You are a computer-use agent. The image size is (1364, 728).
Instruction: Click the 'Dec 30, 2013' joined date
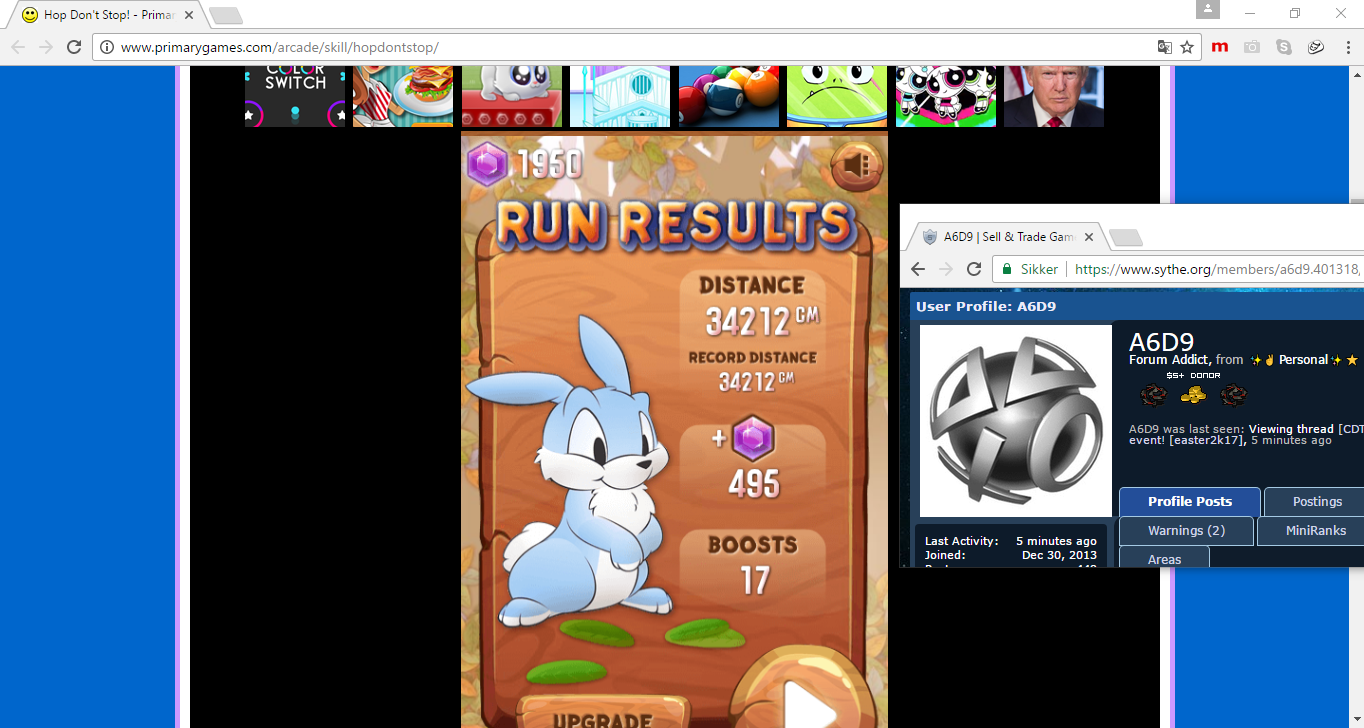click(1059, 555)
